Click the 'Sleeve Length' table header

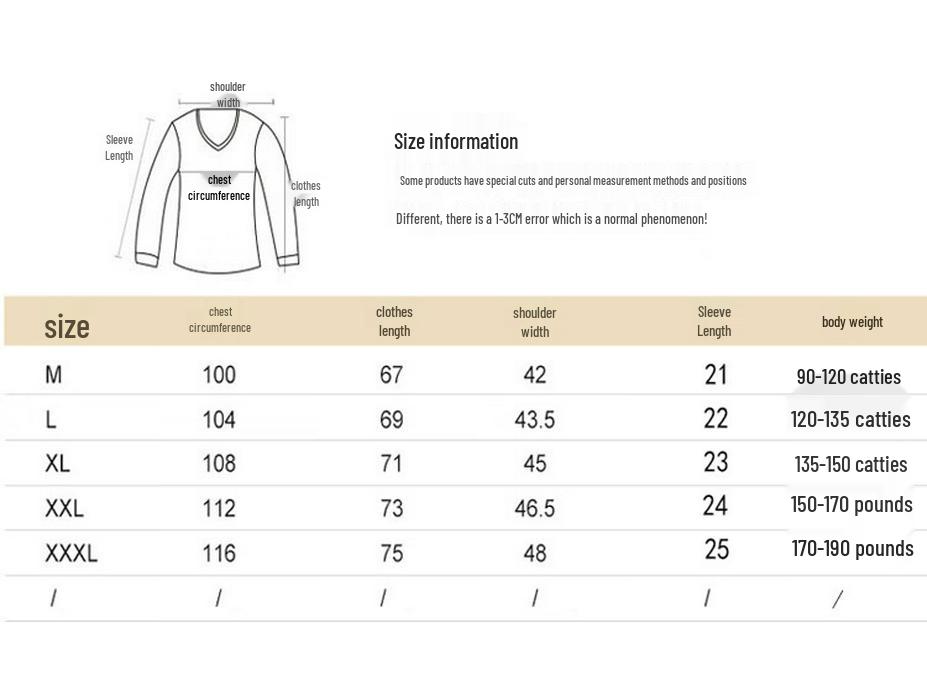coord(714,321)
